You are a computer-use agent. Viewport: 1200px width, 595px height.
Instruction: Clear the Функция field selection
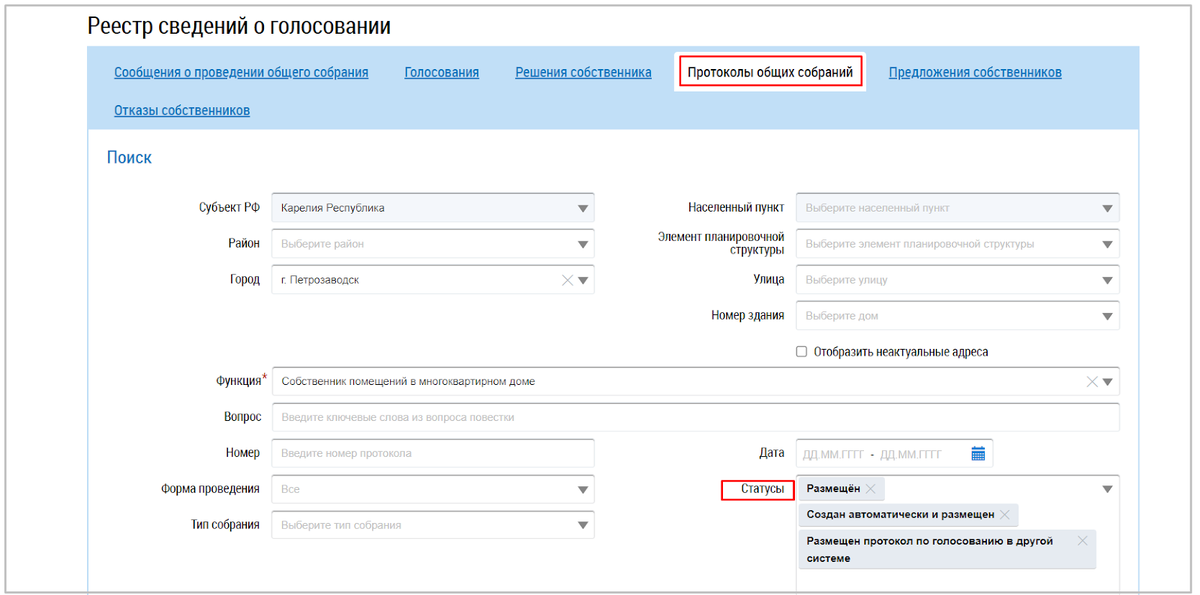tap(1092, 382)
